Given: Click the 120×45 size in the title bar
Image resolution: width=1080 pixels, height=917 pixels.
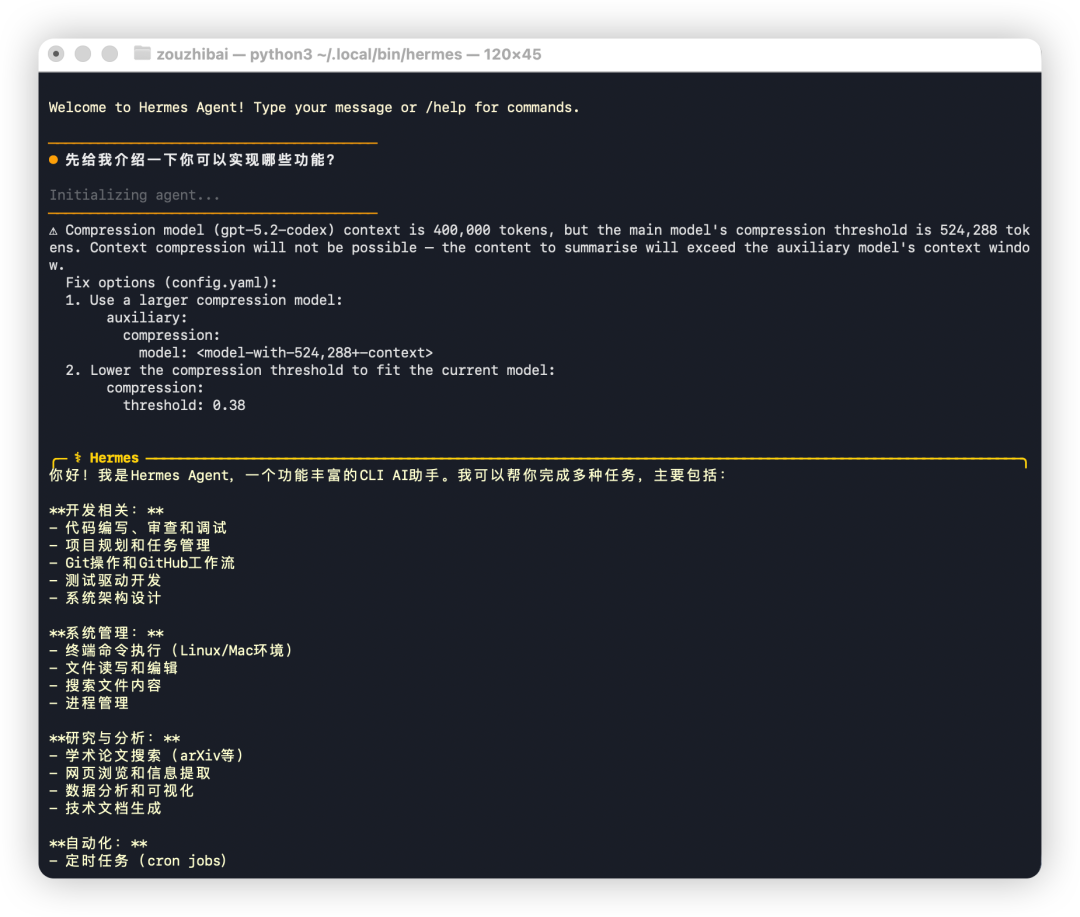Looking at the screenshot, I should coord(512,54).
